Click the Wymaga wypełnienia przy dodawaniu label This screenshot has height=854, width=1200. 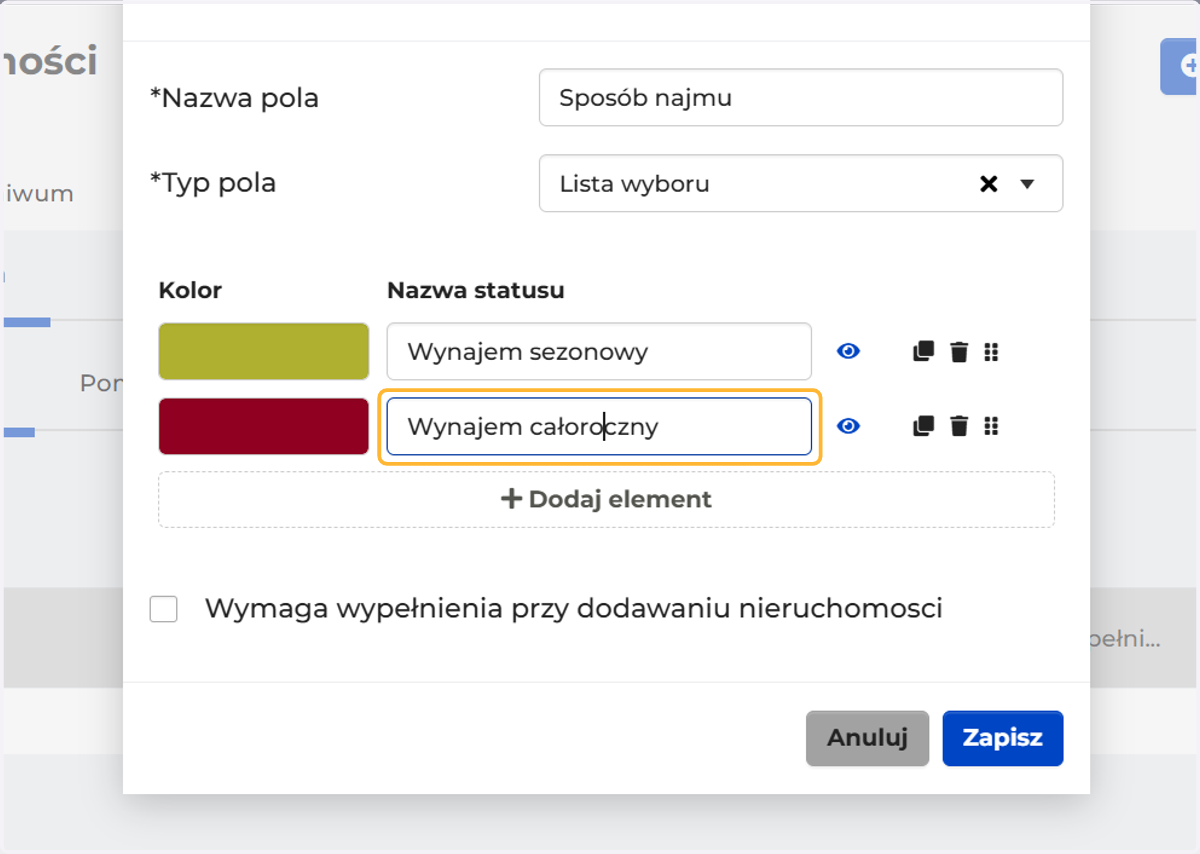tap(574, 608)
